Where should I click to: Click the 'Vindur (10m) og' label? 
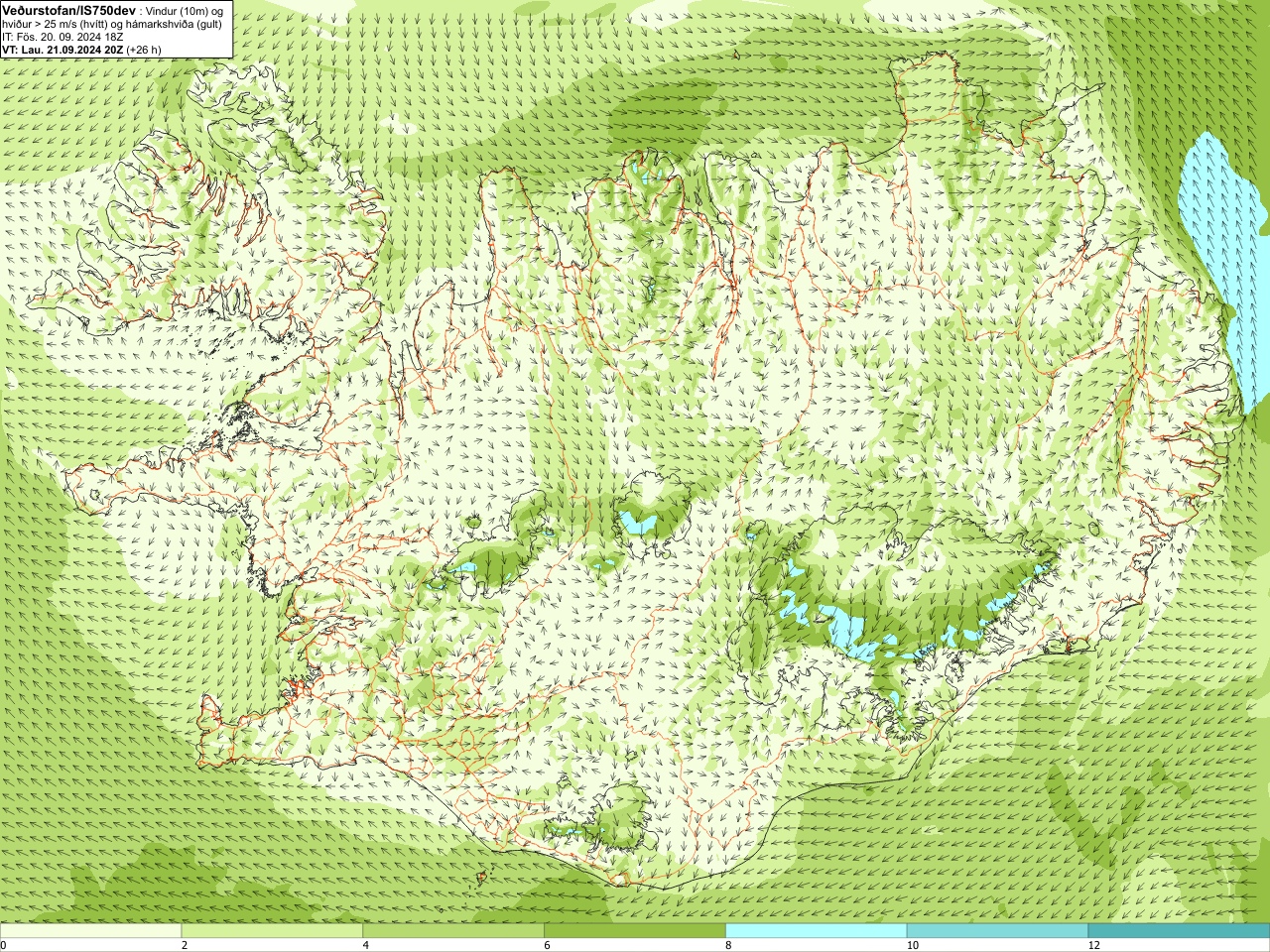[185, 10]
